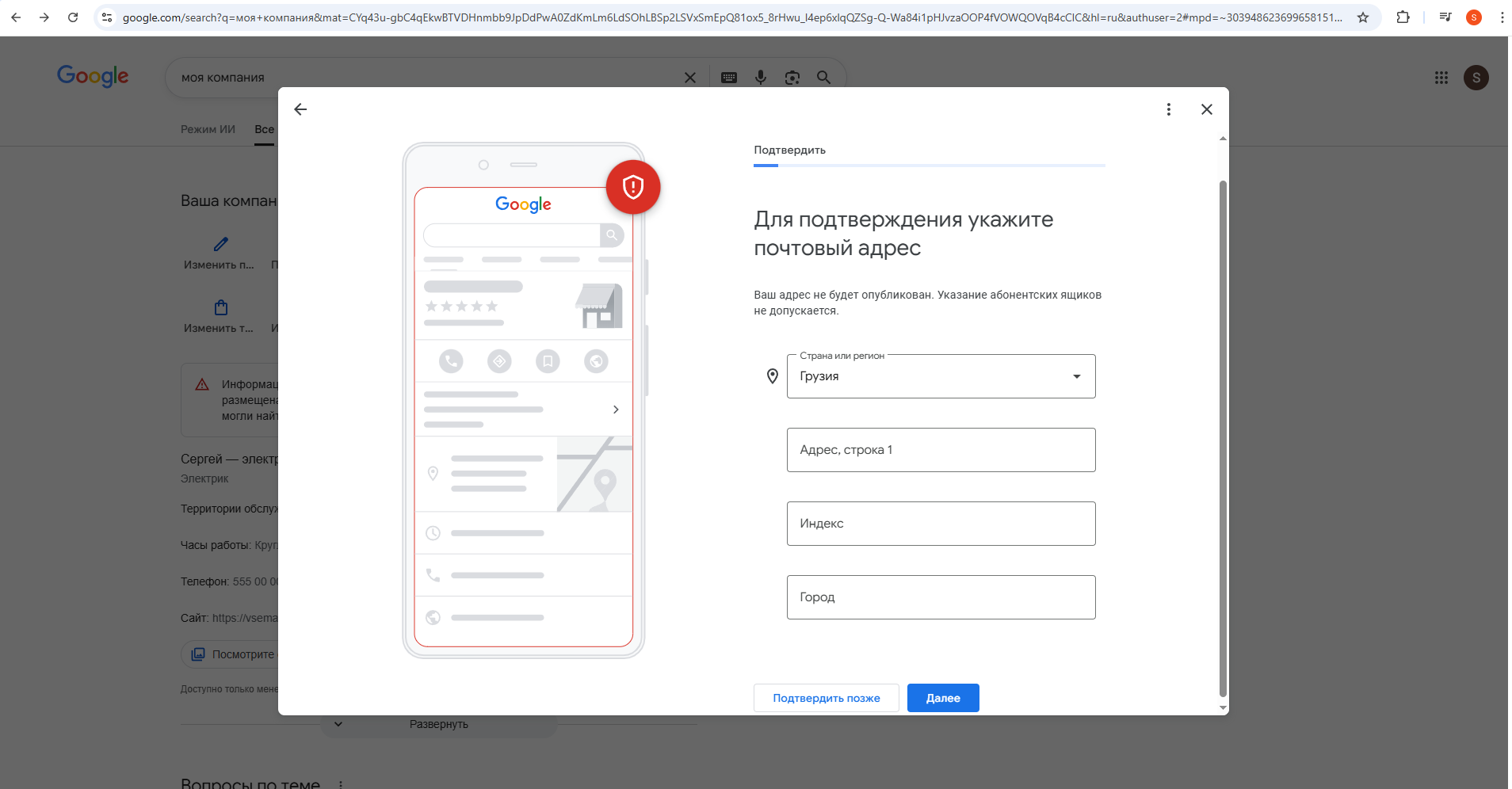This screenshot has height=789, width=1512.
Task: Open the browser extensions puzzle icon
Action: [x=1403, y=17]
